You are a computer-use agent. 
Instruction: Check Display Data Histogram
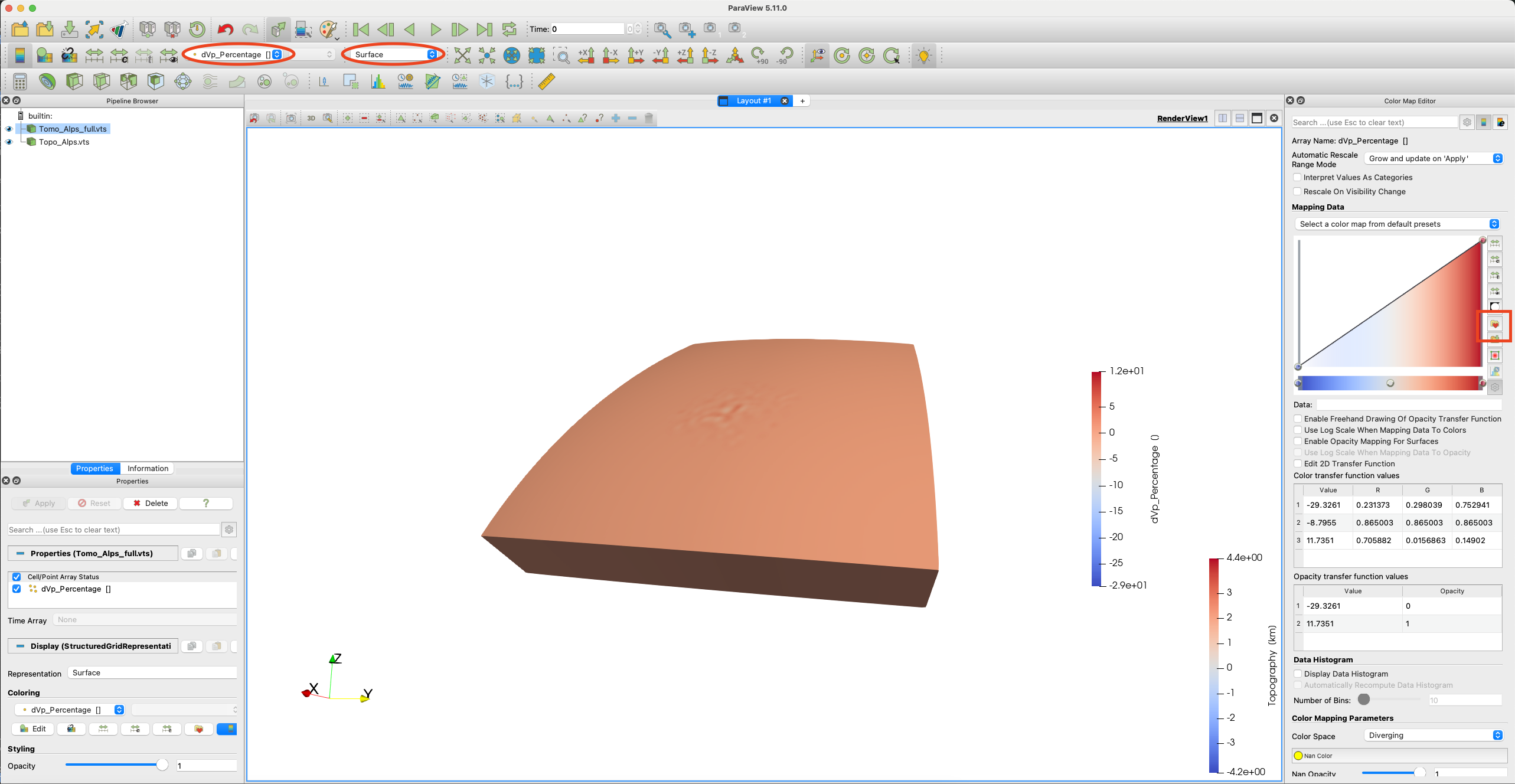click(x=1298, y=674)
